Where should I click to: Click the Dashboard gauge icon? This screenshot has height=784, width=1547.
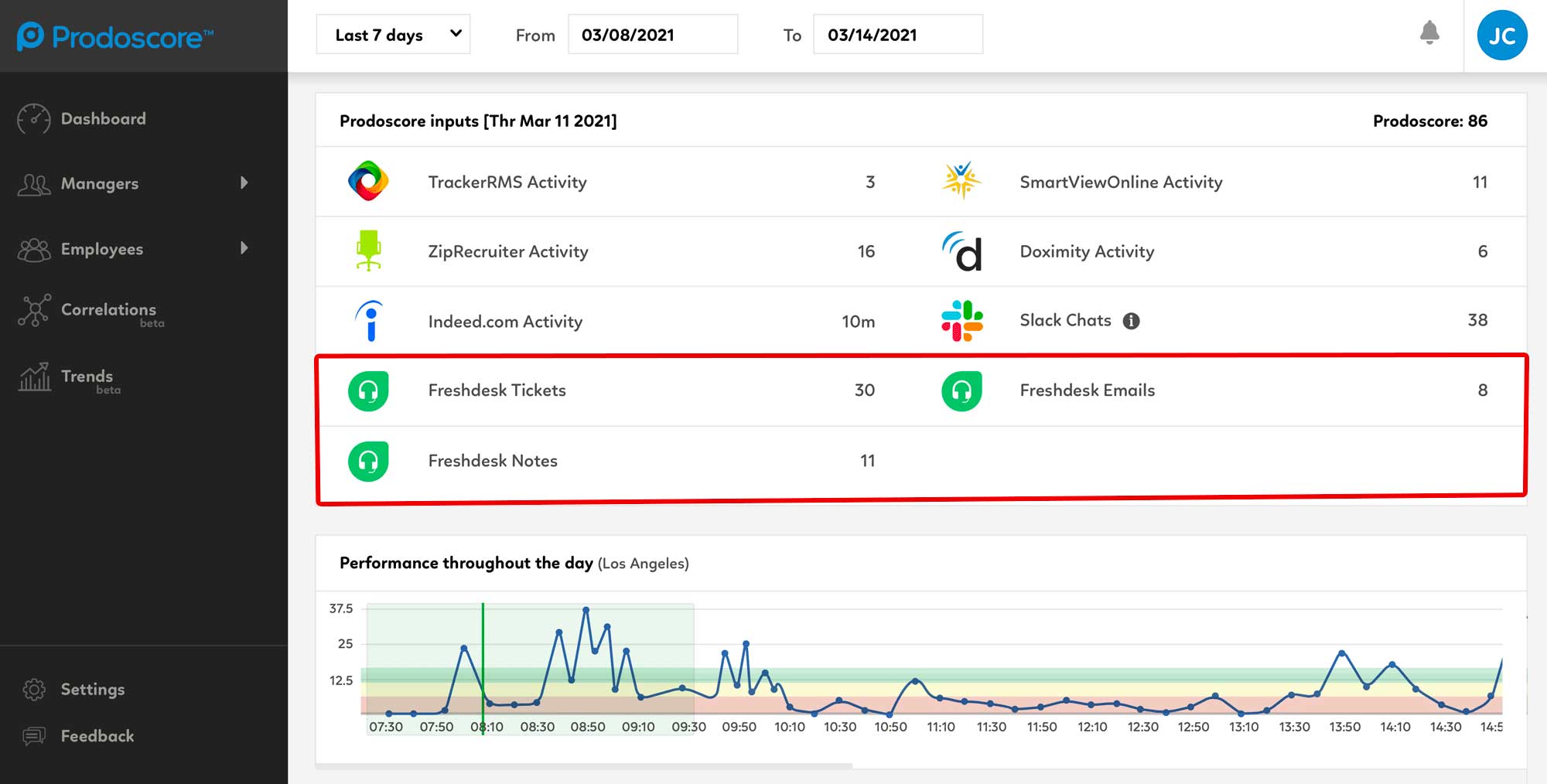point(33,119)
